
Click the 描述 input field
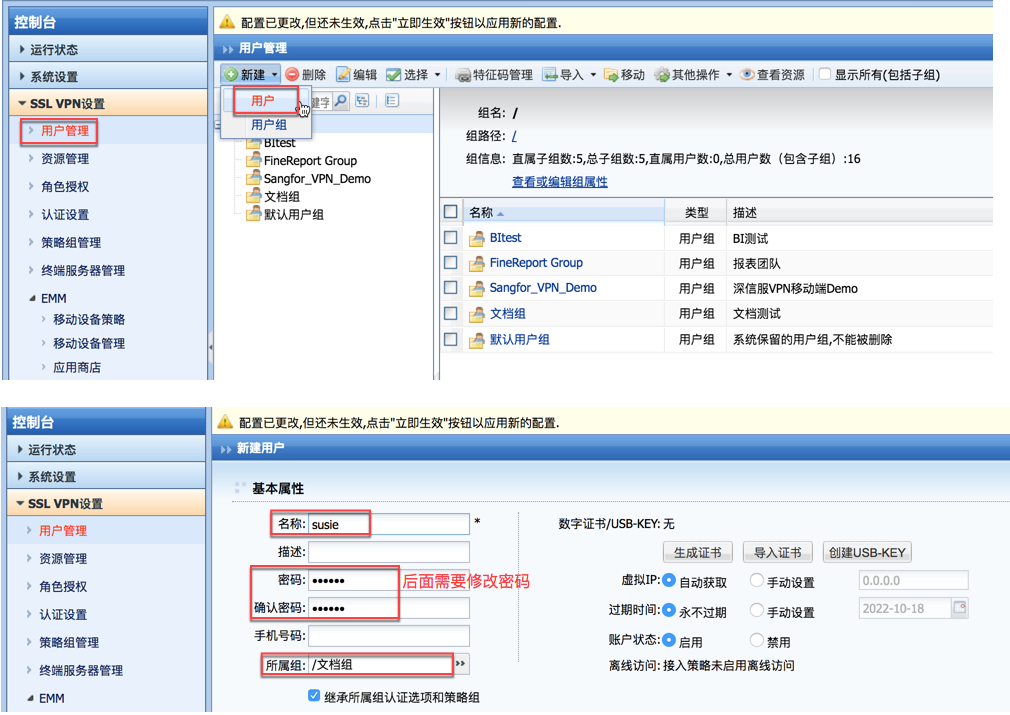tap(389, 552)
